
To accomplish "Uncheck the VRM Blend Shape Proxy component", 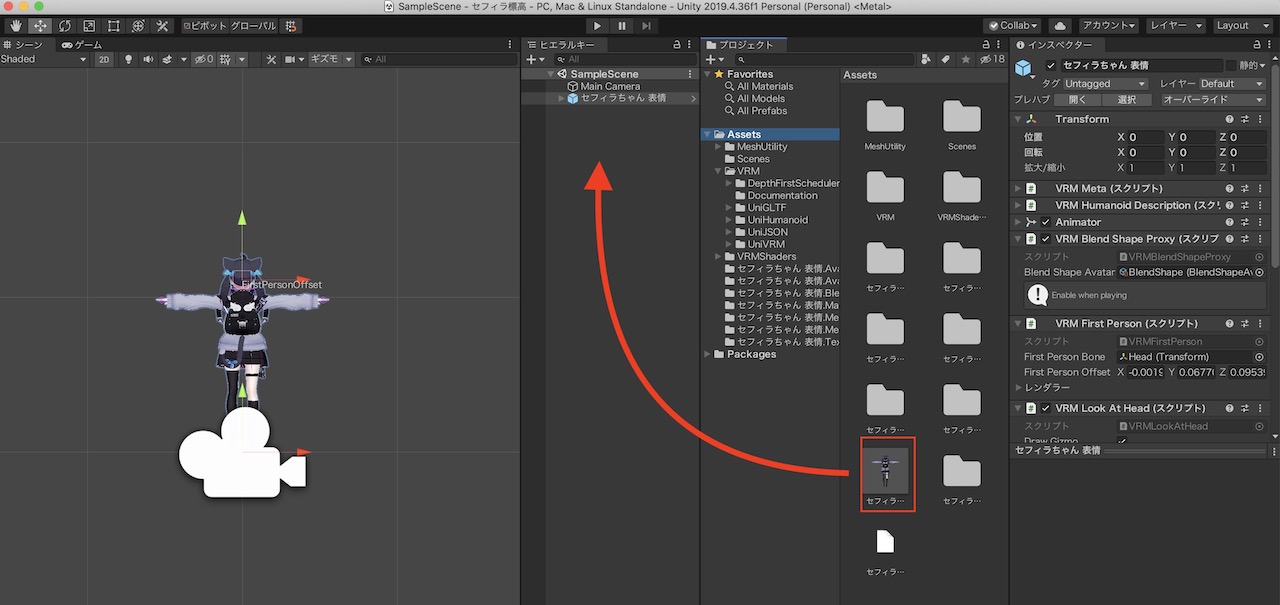I will point(1046,238).
